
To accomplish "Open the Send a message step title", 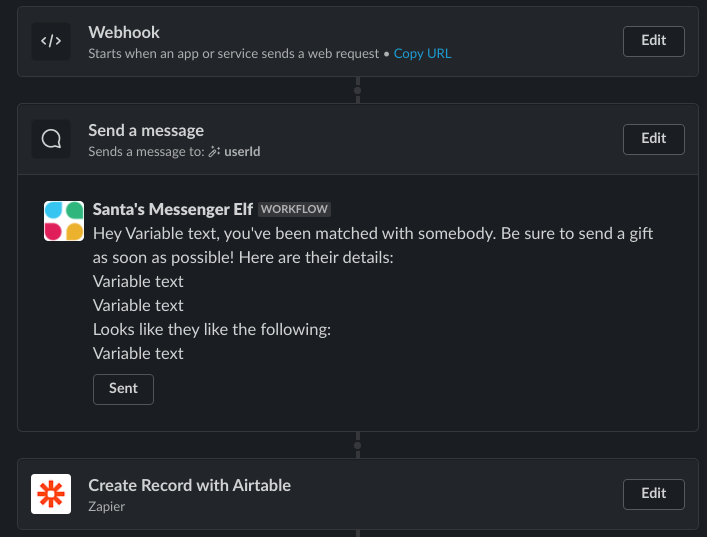I will 146,130.
